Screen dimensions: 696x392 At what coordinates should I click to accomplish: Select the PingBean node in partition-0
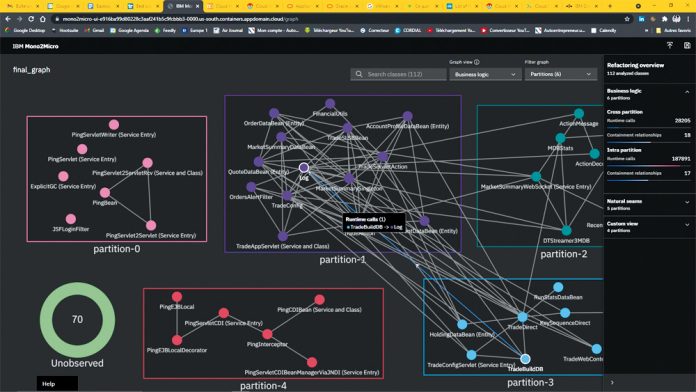tap(105, 193)
